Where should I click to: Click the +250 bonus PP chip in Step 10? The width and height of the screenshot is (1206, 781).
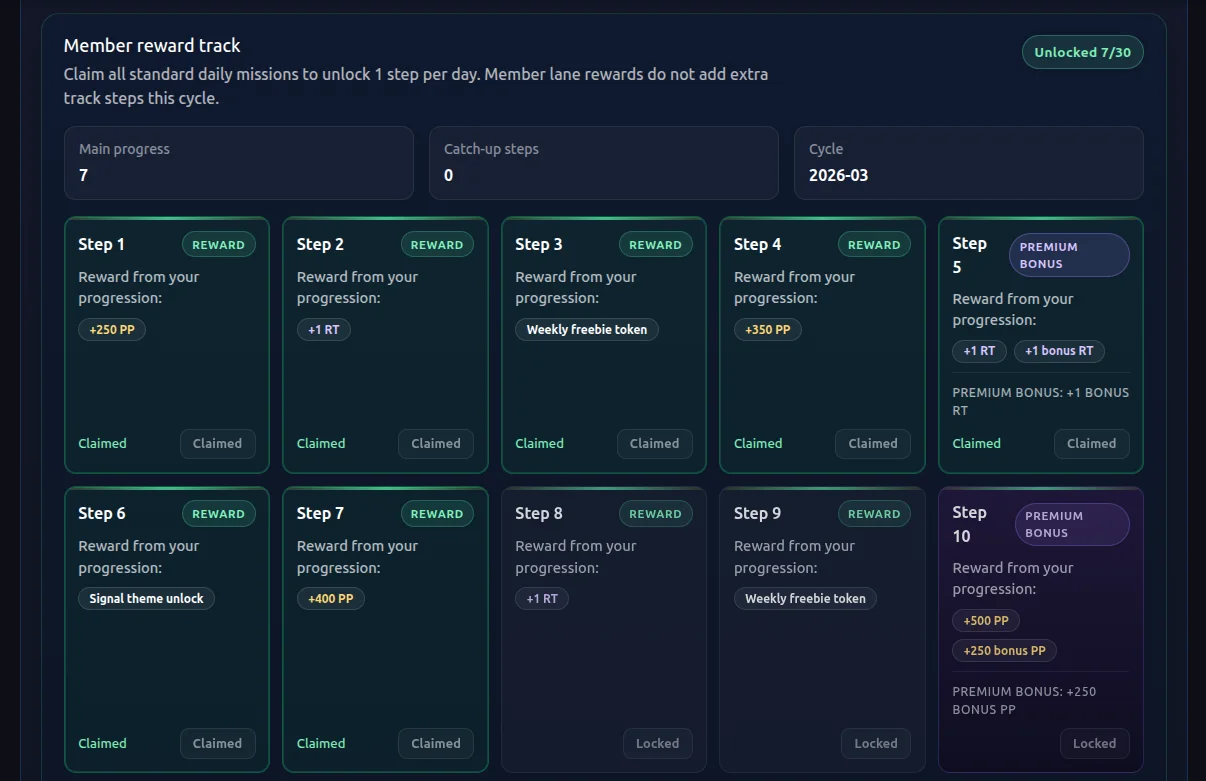[1004, 651]
